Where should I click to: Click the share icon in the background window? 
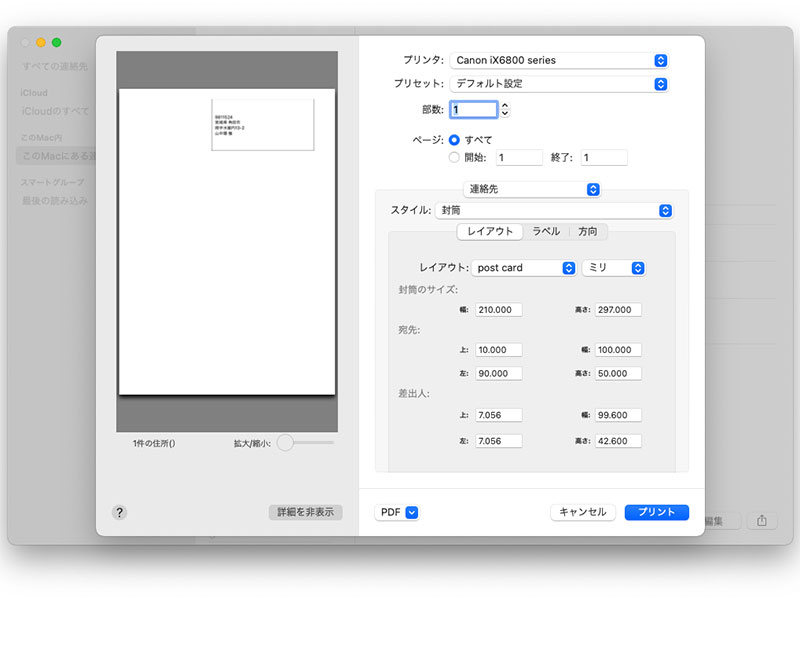click(x=762, y=521)
